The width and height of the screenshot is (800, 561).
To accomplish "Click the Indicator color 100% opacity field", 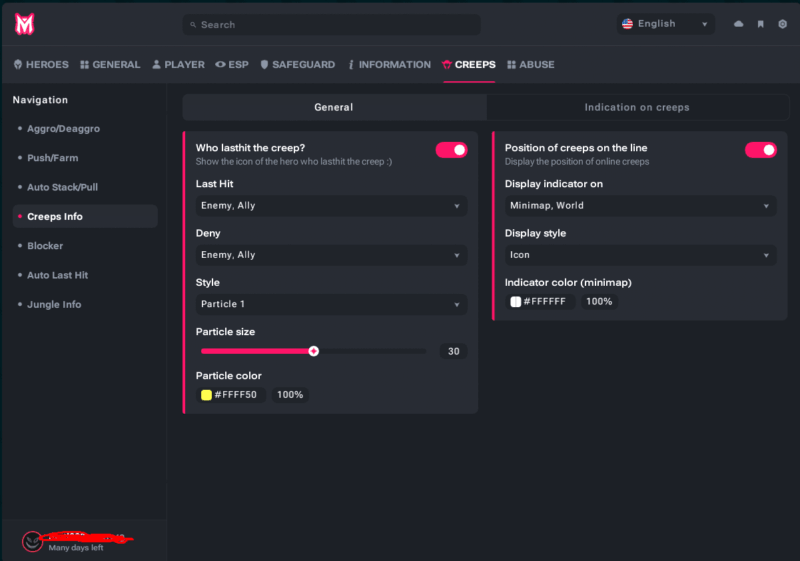I will click(x=599, y=301).
